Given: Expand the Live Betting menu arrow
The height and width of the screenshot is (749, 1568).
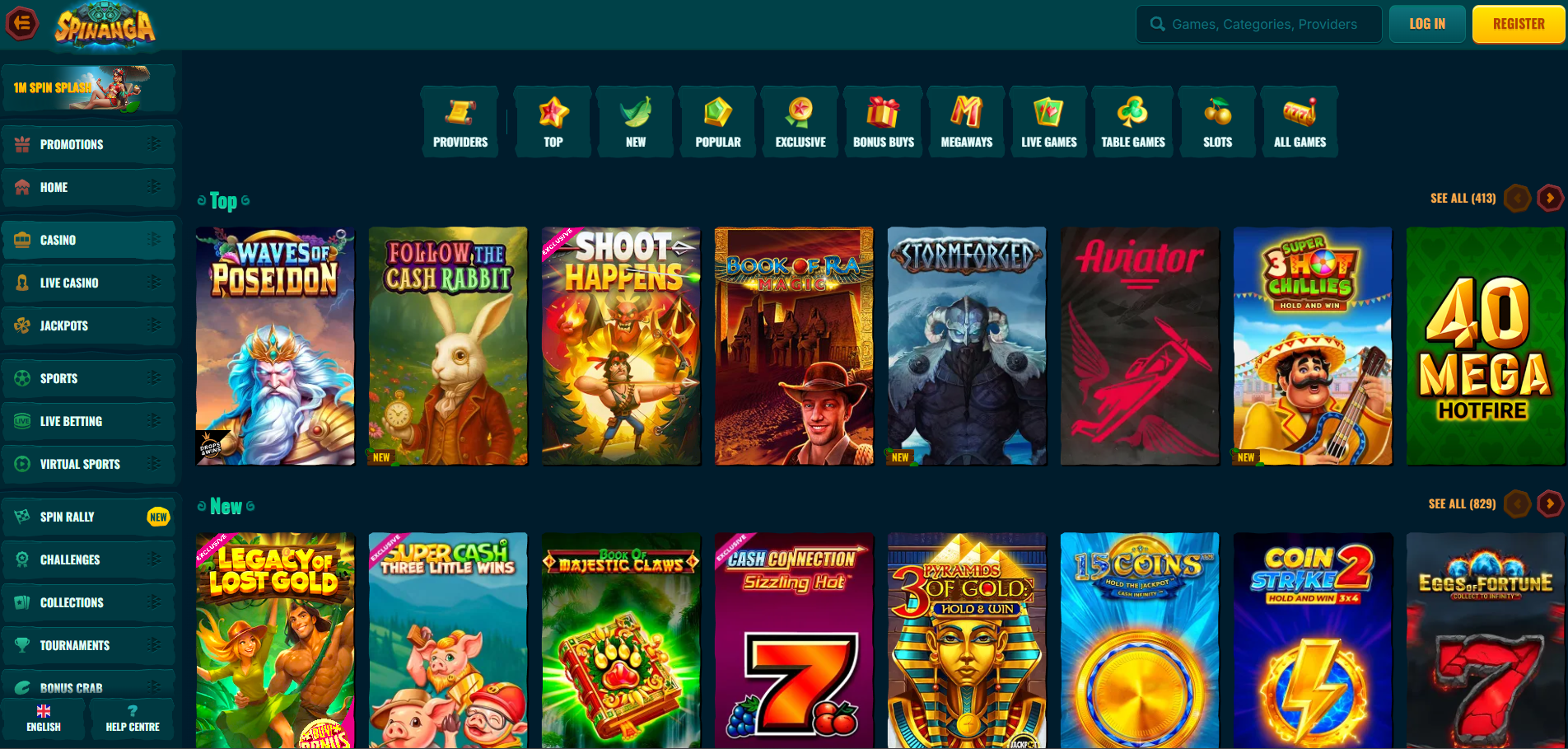Looking at the screenshot, I should tap(153, 421).
